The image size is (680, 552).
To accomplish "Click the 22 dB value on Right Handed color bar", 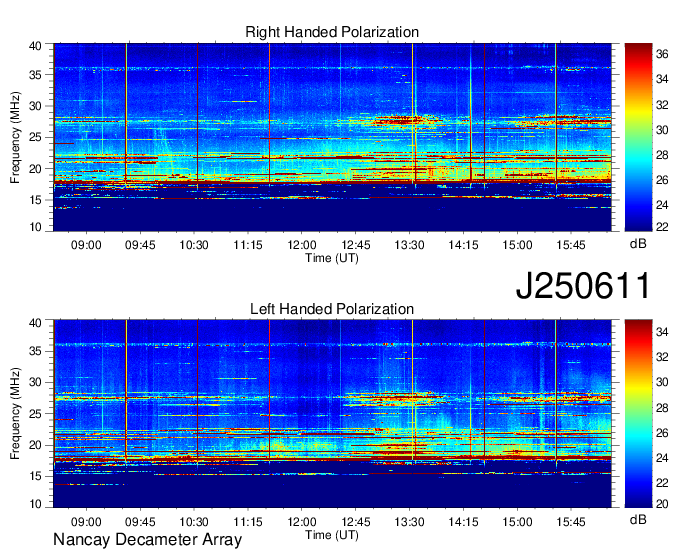I will point(662,227).
